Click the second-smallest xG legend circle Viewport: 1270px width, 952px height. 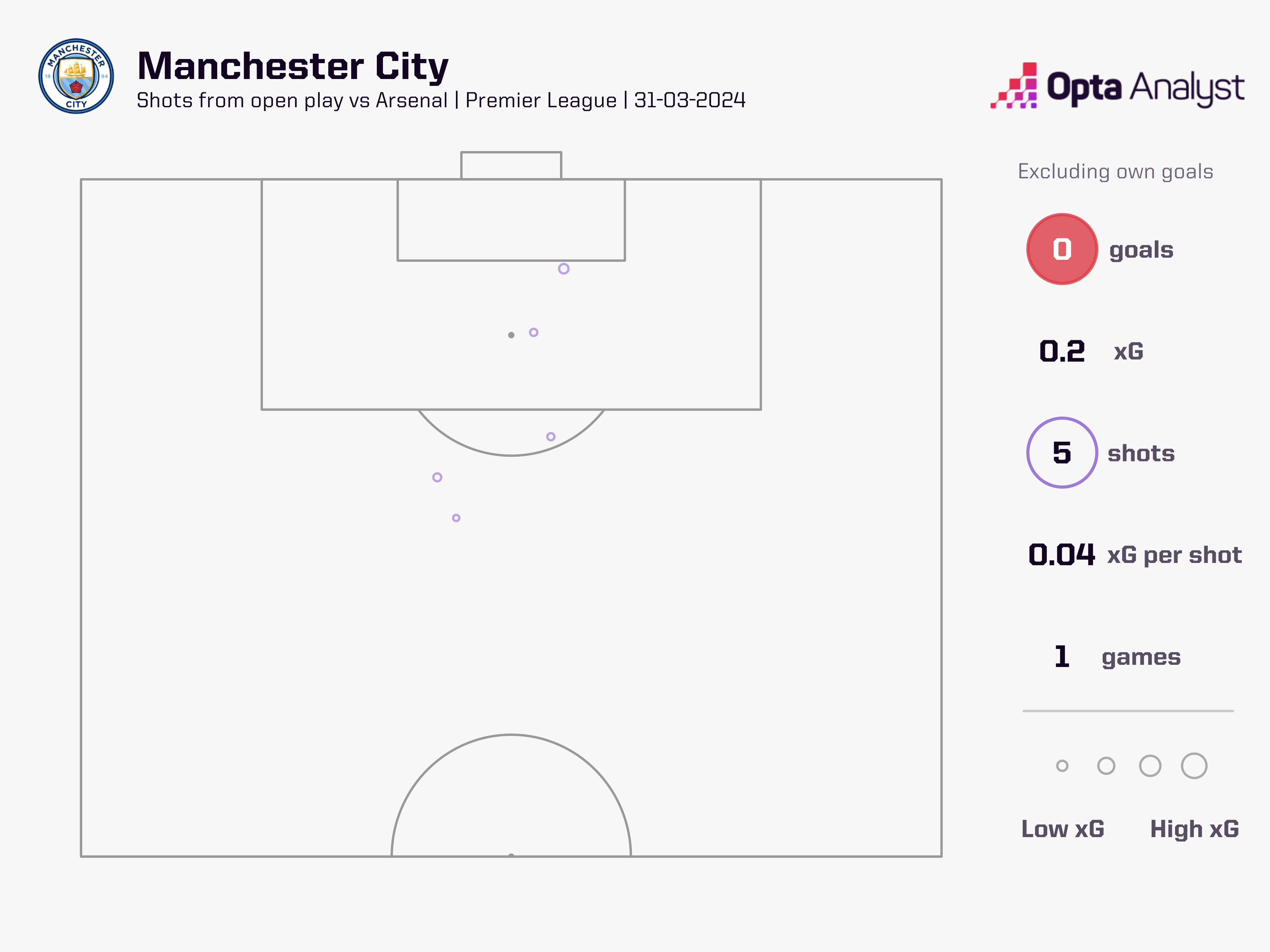pyautogui.click(x=1106, y=765)
